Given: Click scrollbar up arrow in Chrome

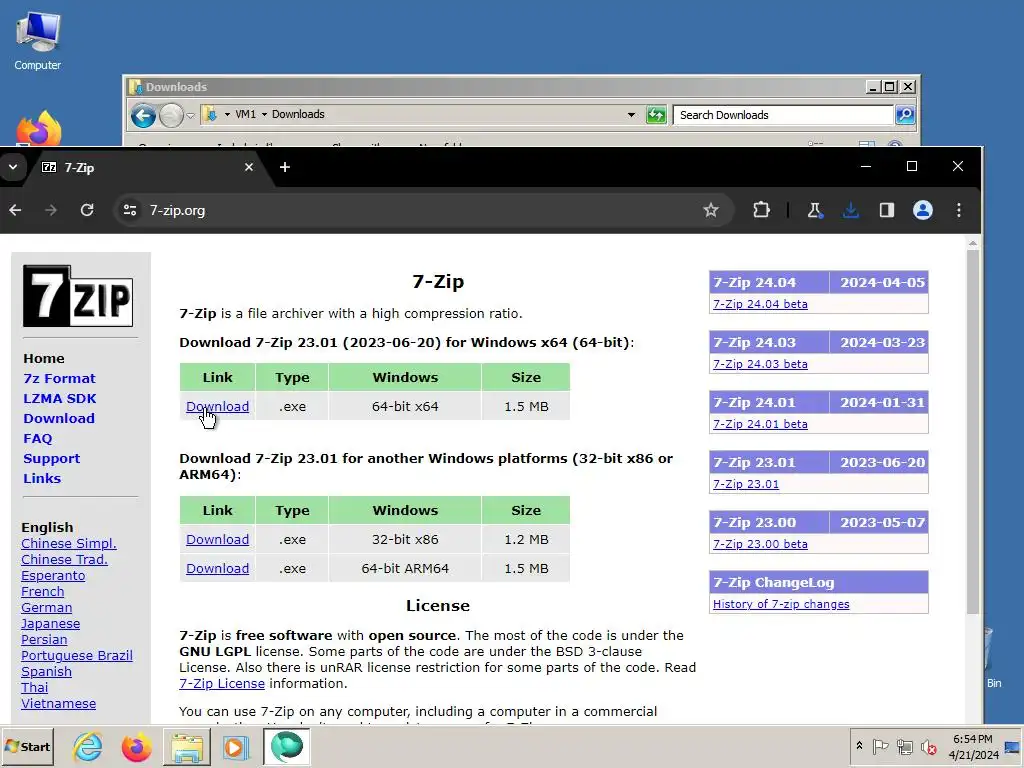Looking at the screenshot, I should 973,243.
